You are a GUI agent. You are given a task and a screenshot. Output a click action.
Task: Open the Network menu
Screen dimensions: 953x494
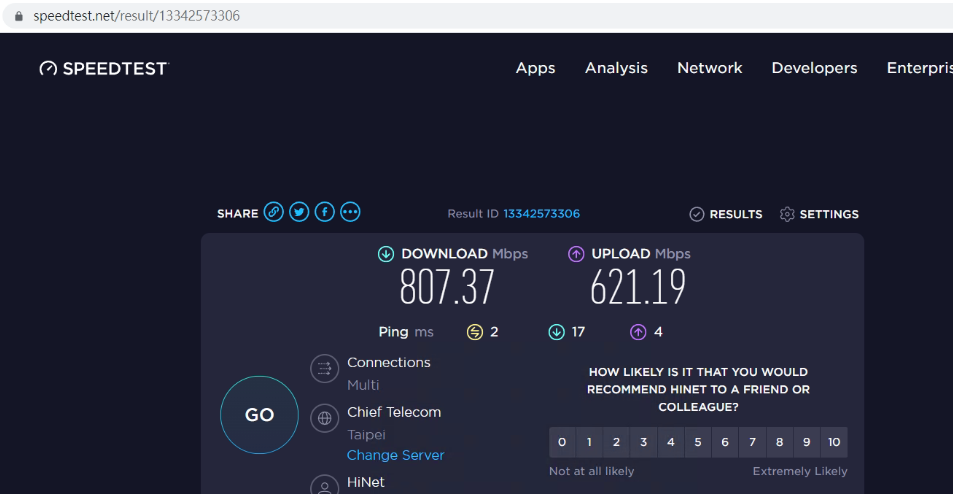pyautogui.click(x=710, y=68)
